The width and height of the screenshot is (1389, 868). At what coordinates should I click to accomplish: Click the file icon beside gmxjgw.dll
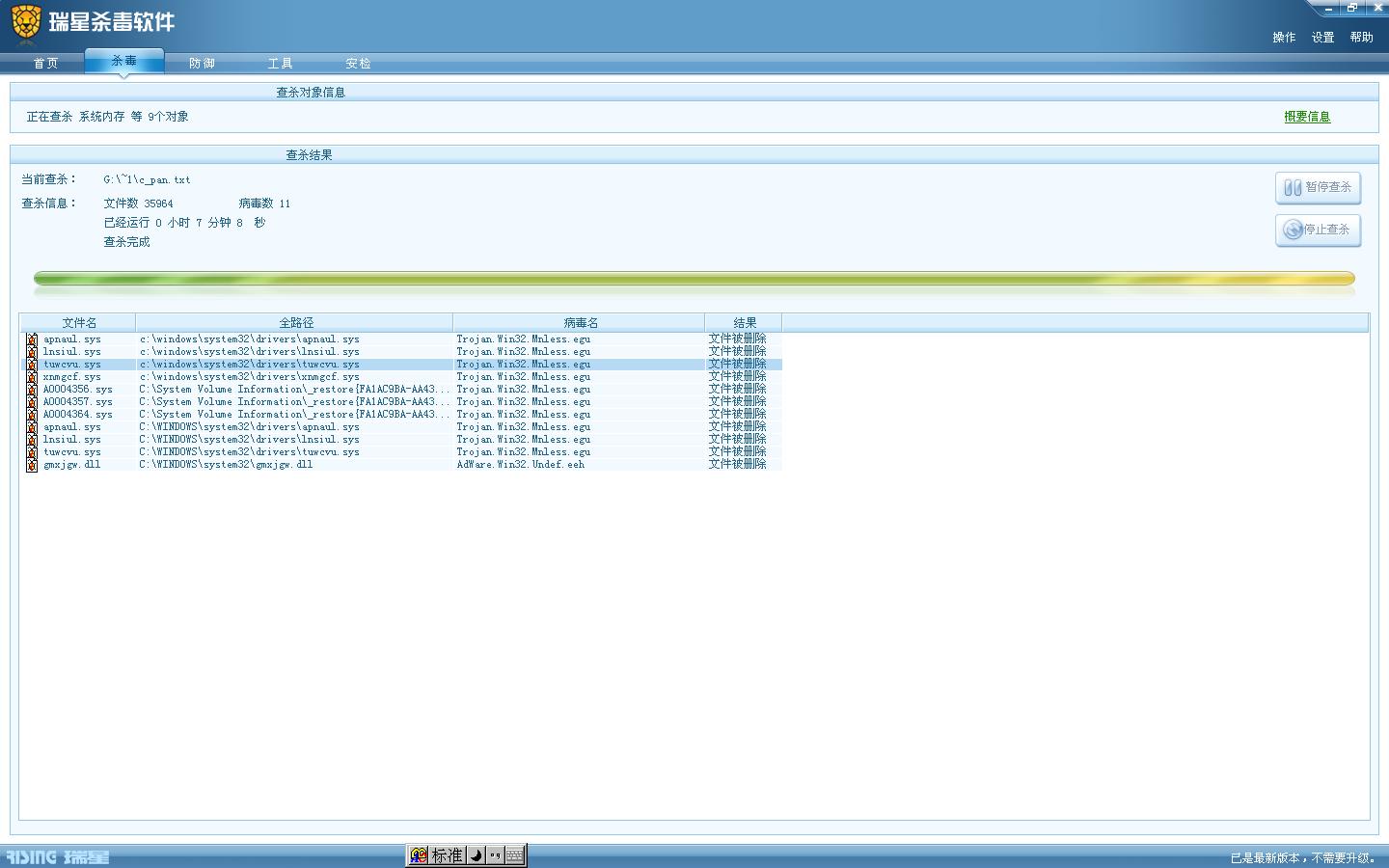tap(32, 465)
